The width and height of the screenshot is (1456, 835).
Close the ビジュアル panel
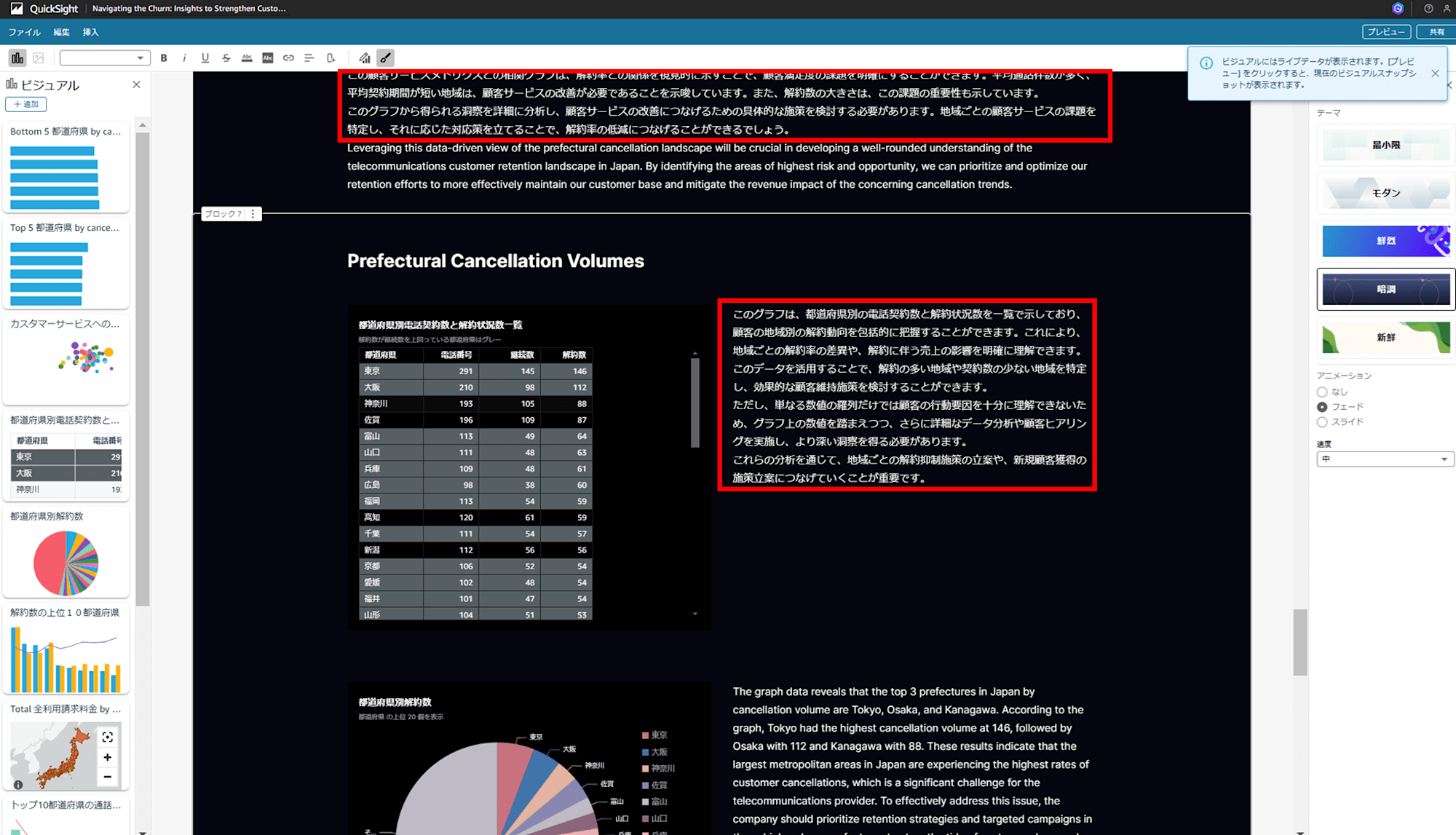click(x=136, y=84)
